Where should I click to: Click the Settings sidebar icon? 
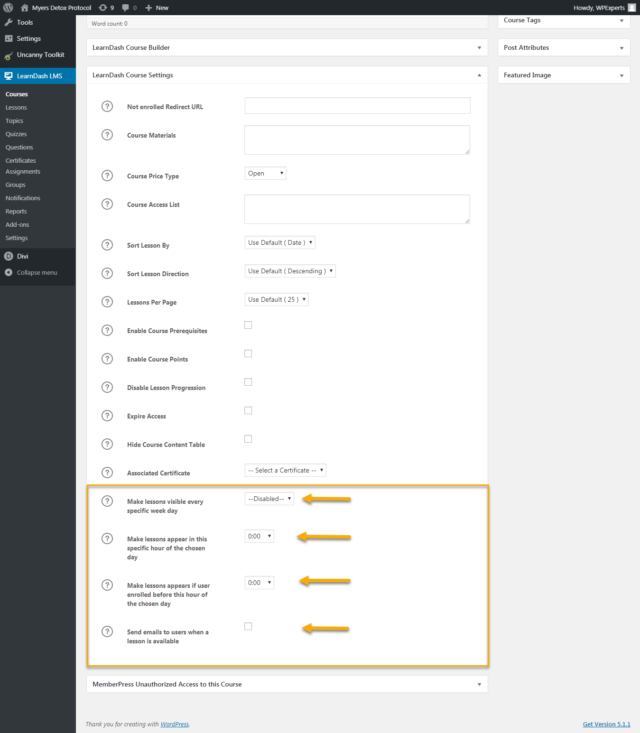8,38
